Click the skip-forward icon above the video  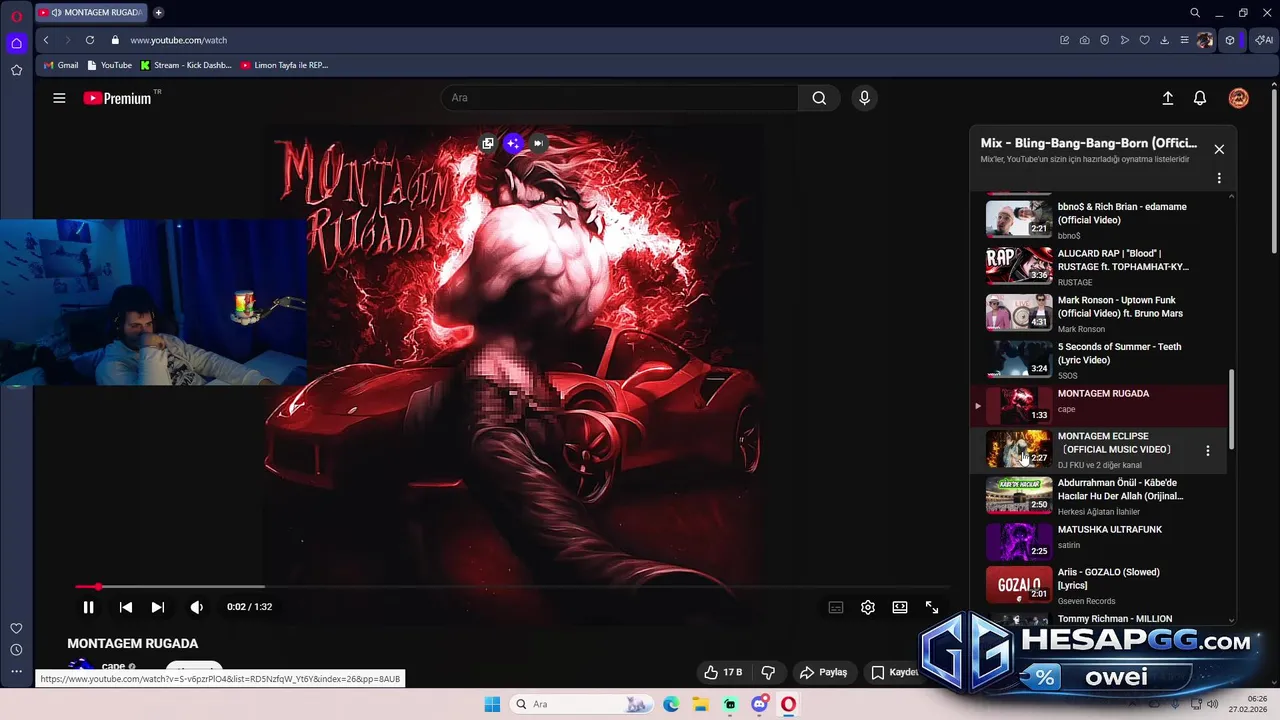click(x=538, y=143)
